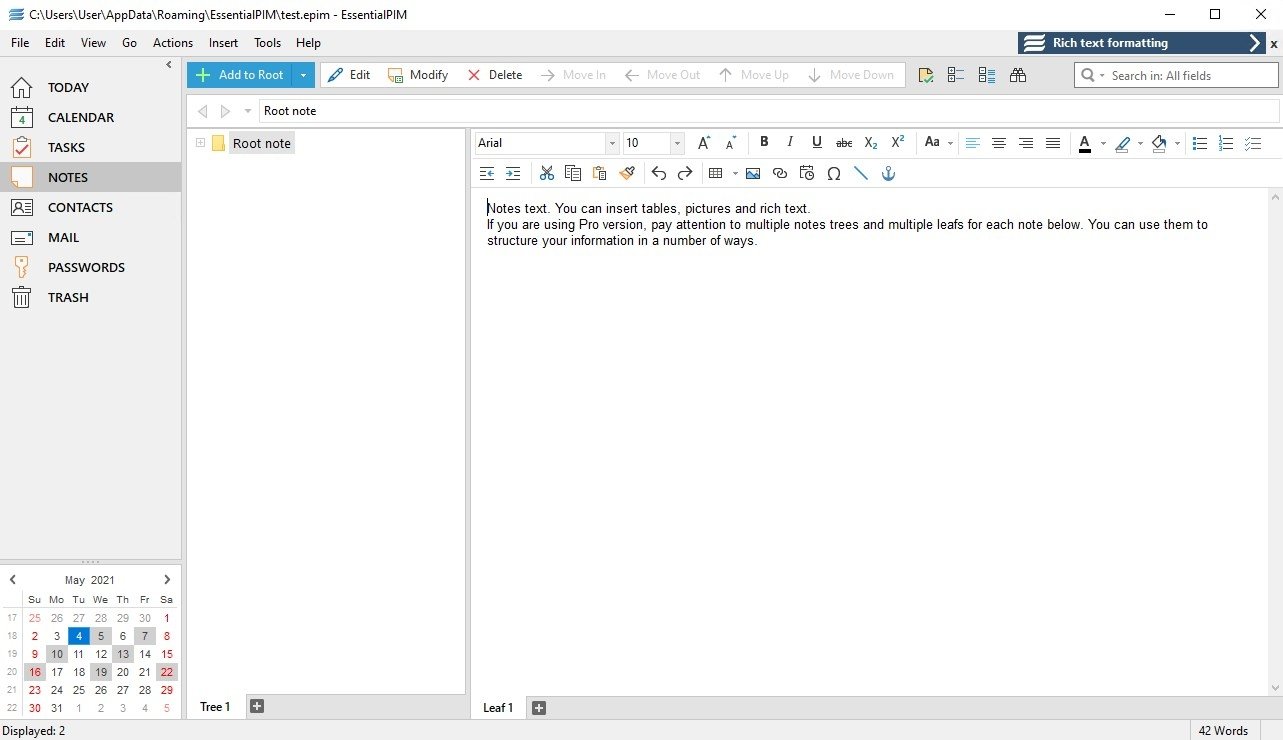Image resolution: width=1283 pixels, height=740 pixels.
Task: Open the Insert menu
Action: click(223, 43)
